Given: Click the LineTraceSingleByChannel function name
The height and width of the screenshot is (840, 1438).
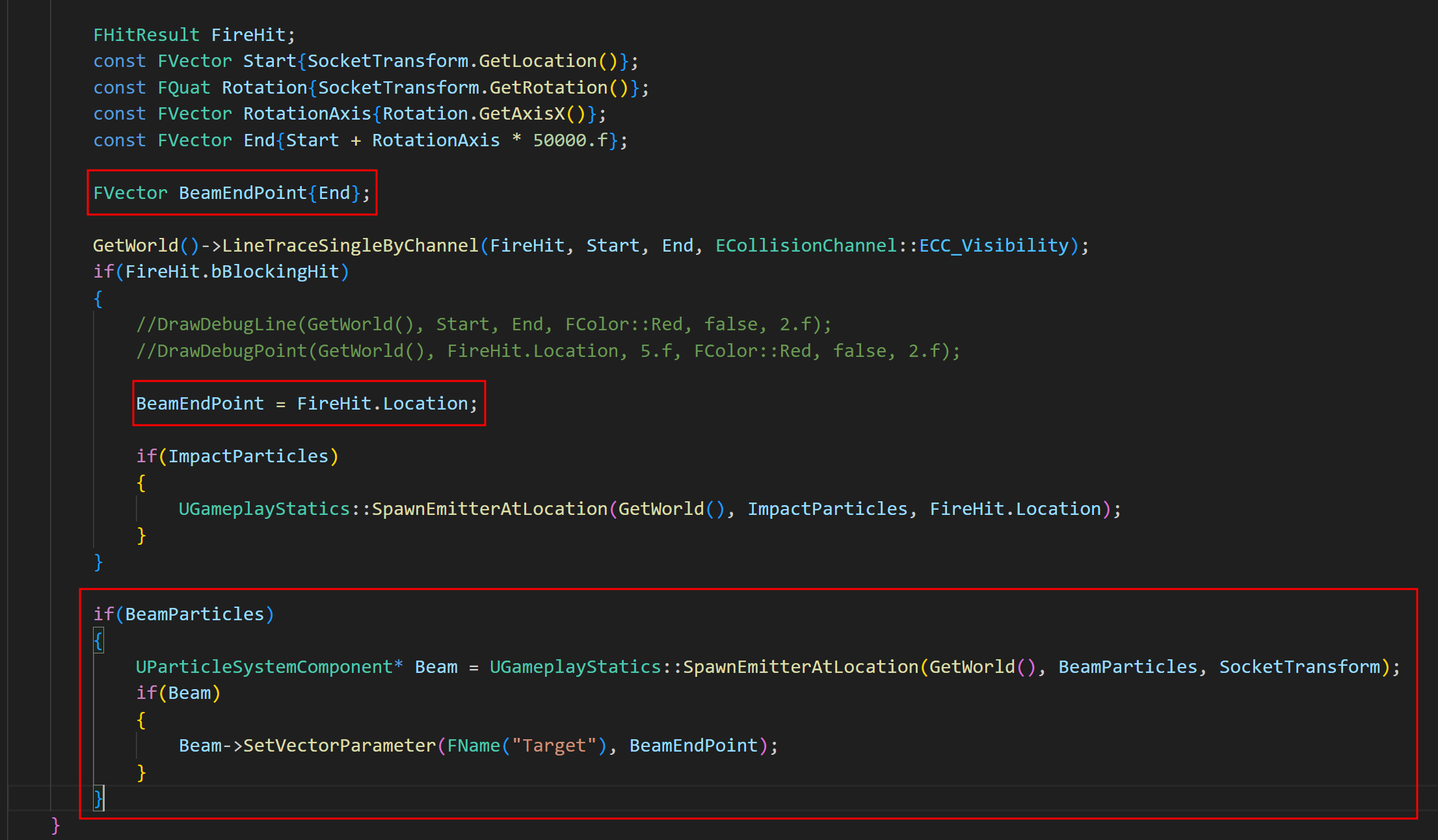Looking at the screenshot, I should (350, 246).
